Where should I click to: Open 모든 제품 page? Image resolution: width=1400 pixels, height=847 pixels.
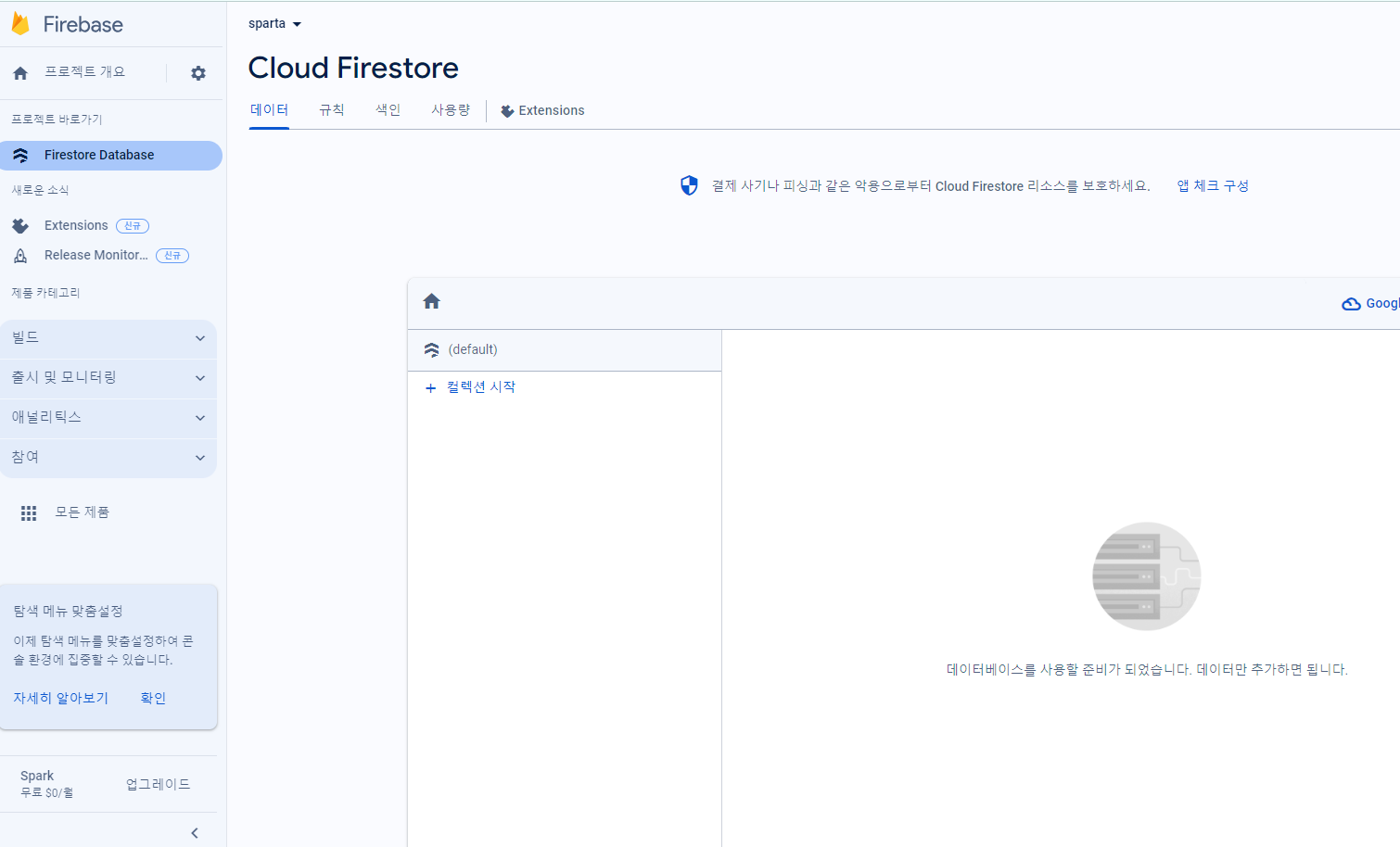pyautogui.click(x=83, y=512)
